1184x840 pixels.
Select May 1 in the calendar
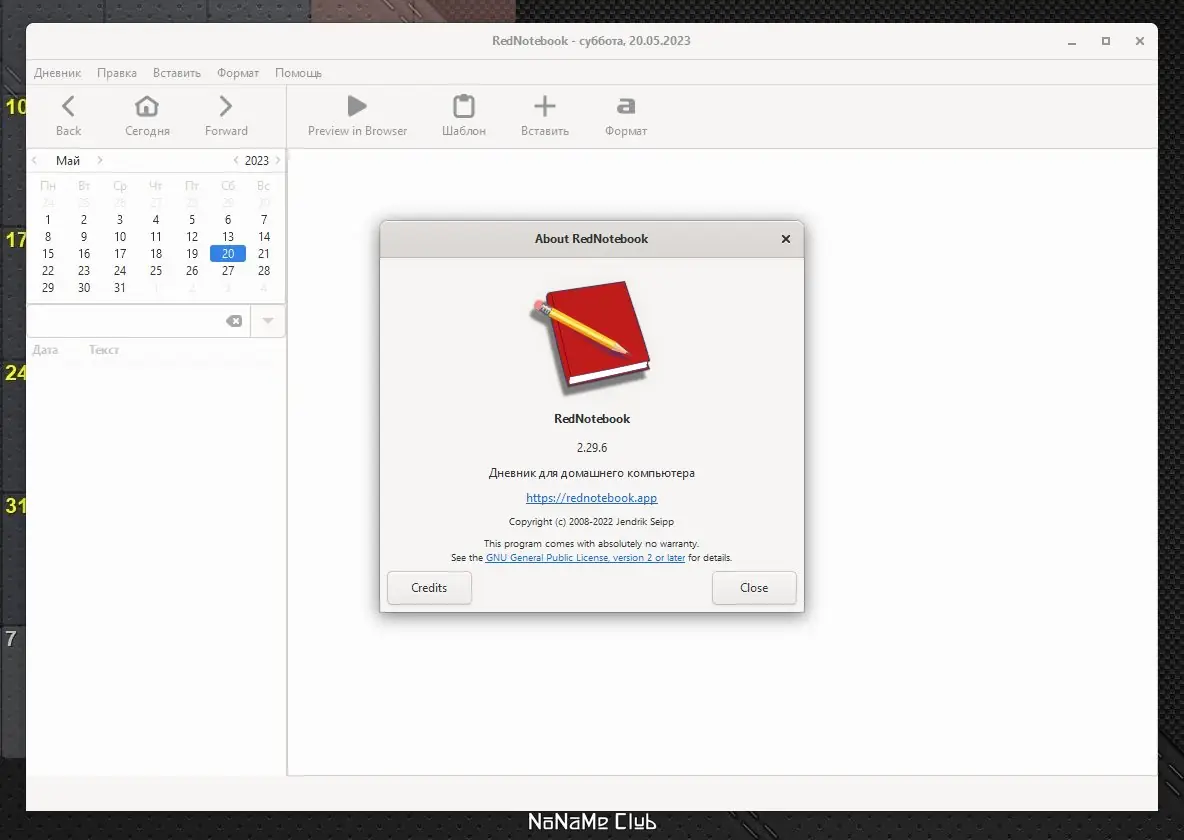[48, 220]
